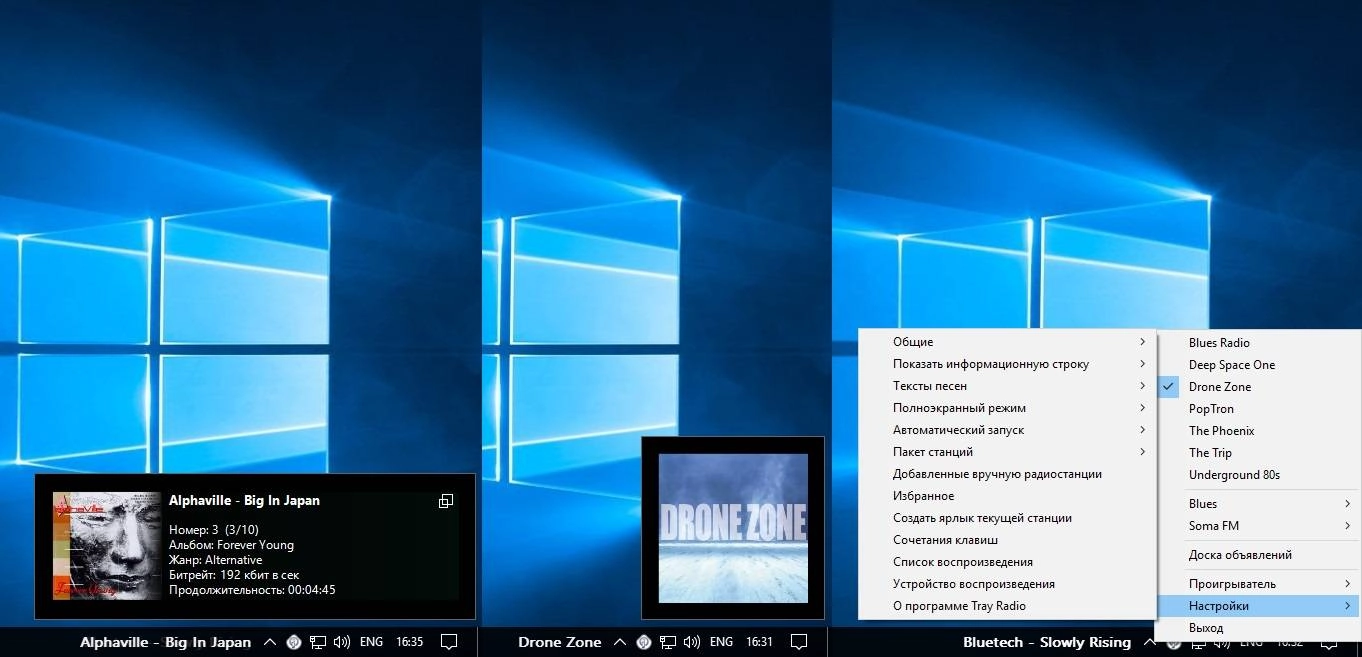This screenshot has height=657, width=1362.
Task: Open the Тексты песен submenu
Action: coord(1007,386)
